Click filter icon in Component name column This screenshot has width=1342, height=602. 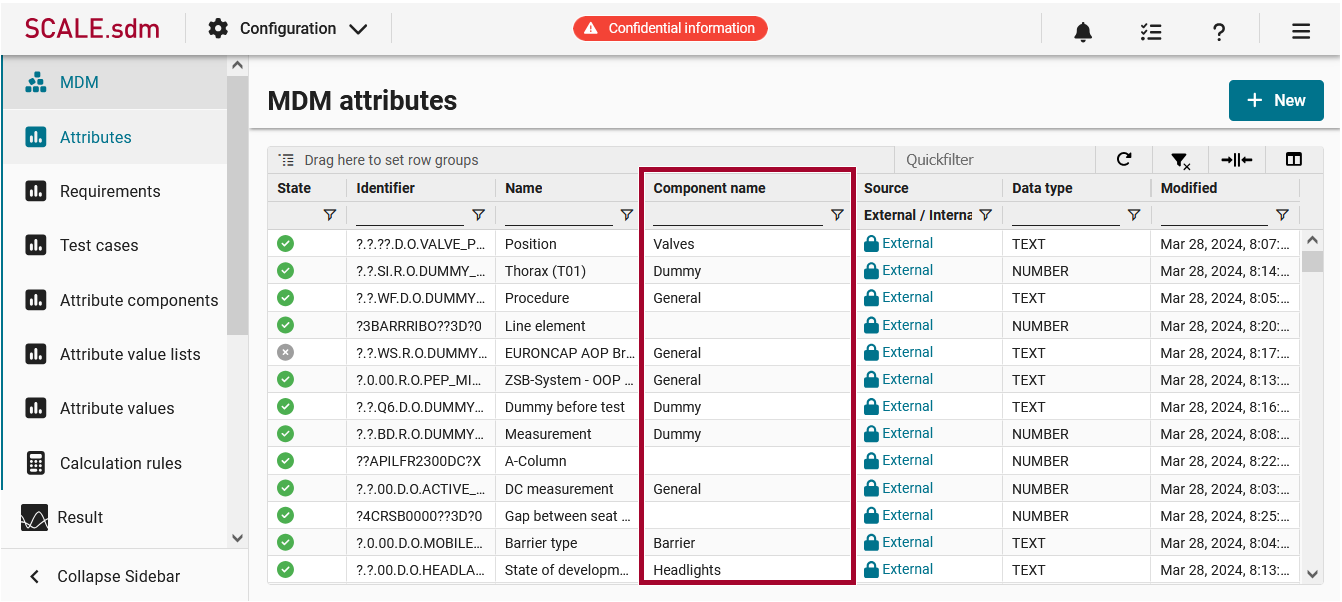point(837,215)
